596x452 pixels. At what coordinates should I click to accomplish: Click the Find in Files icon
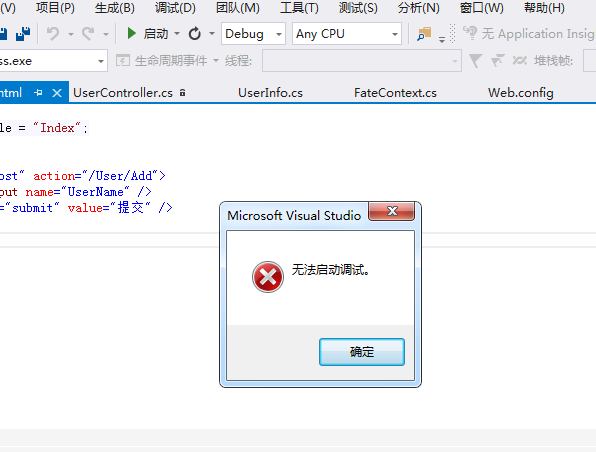(424, 34)
